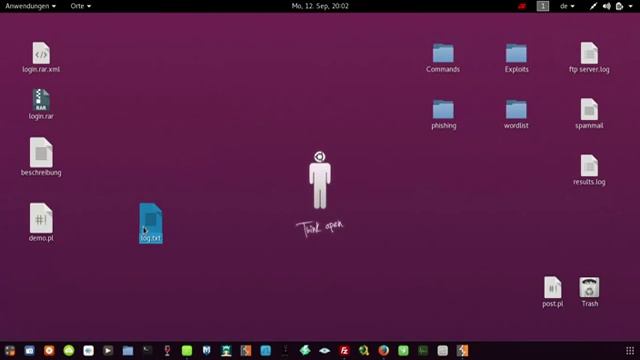Select the wordlist folder
Viewport: 640px width, 360px height.
516,109
